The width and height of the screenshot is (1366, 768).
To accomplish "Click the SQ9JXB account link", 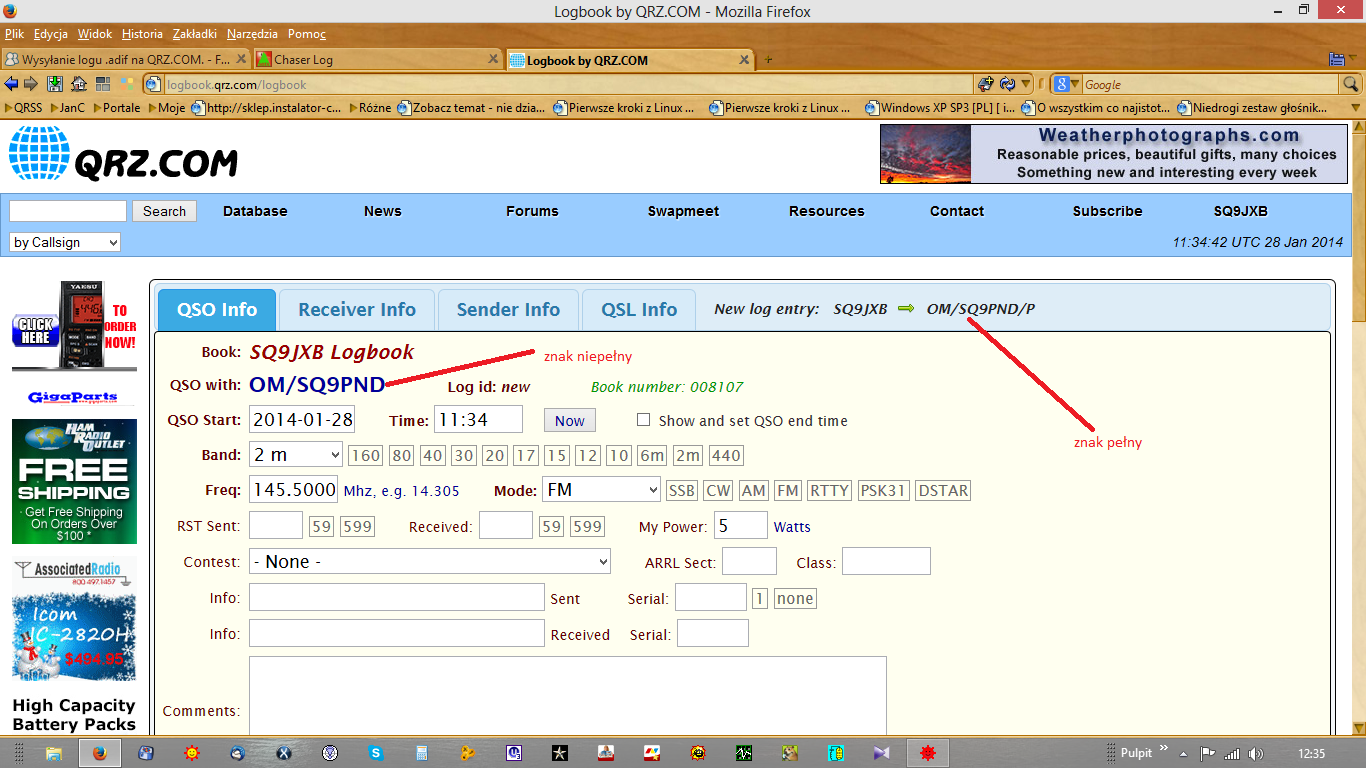I will [x=1240, y=211].
